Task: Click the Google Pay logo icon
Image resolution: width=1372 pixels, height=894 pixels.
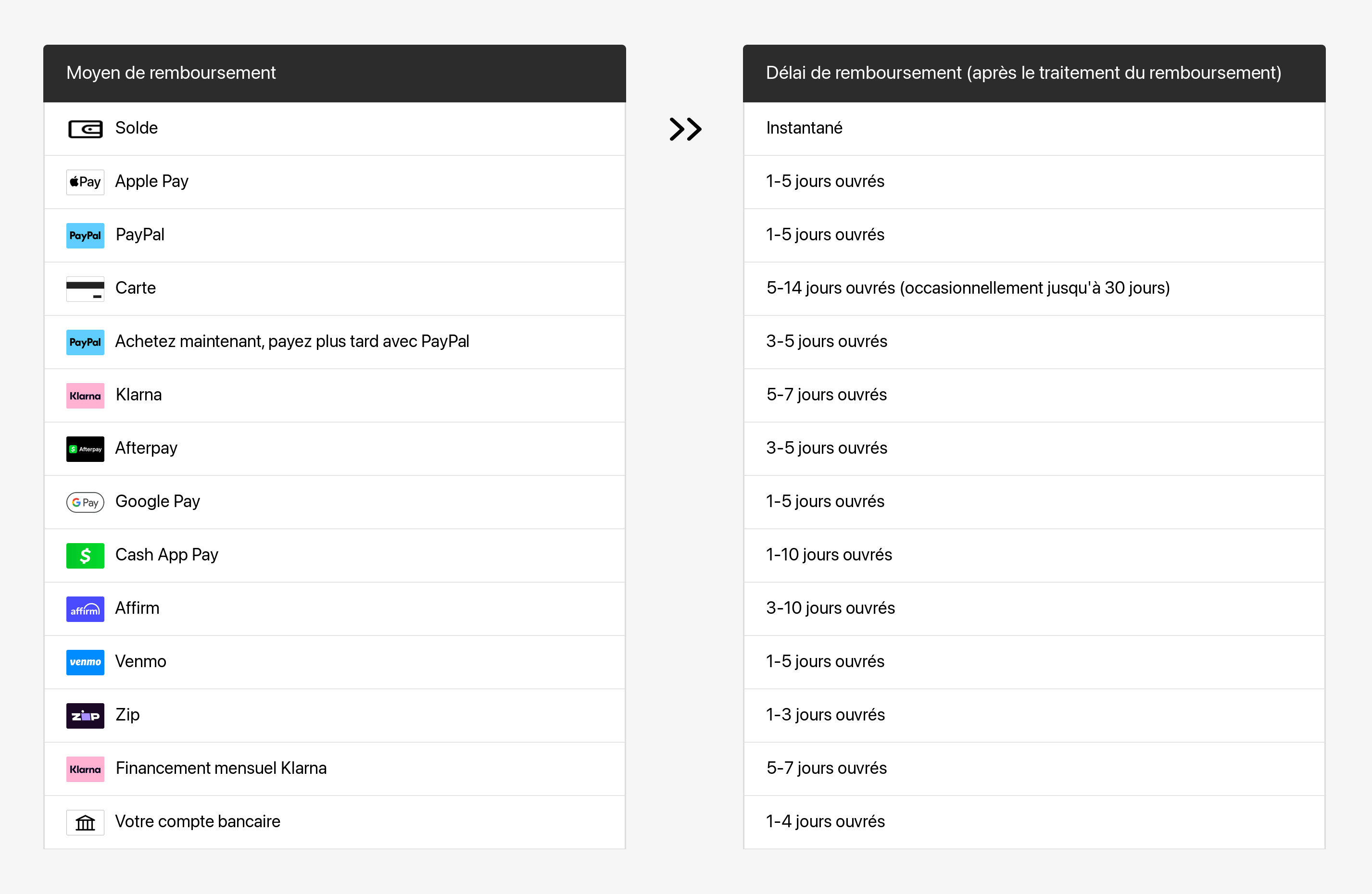Action: coord(85,502)
